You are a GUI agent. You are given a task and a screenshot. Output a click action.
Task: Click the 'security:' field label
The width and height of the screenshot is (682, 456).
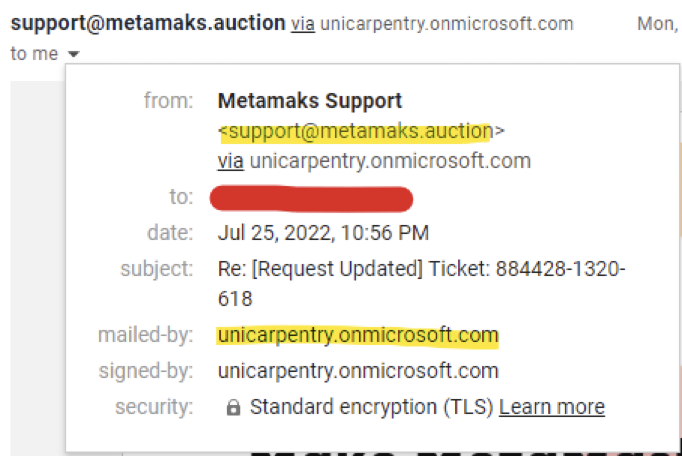[154, 407]
